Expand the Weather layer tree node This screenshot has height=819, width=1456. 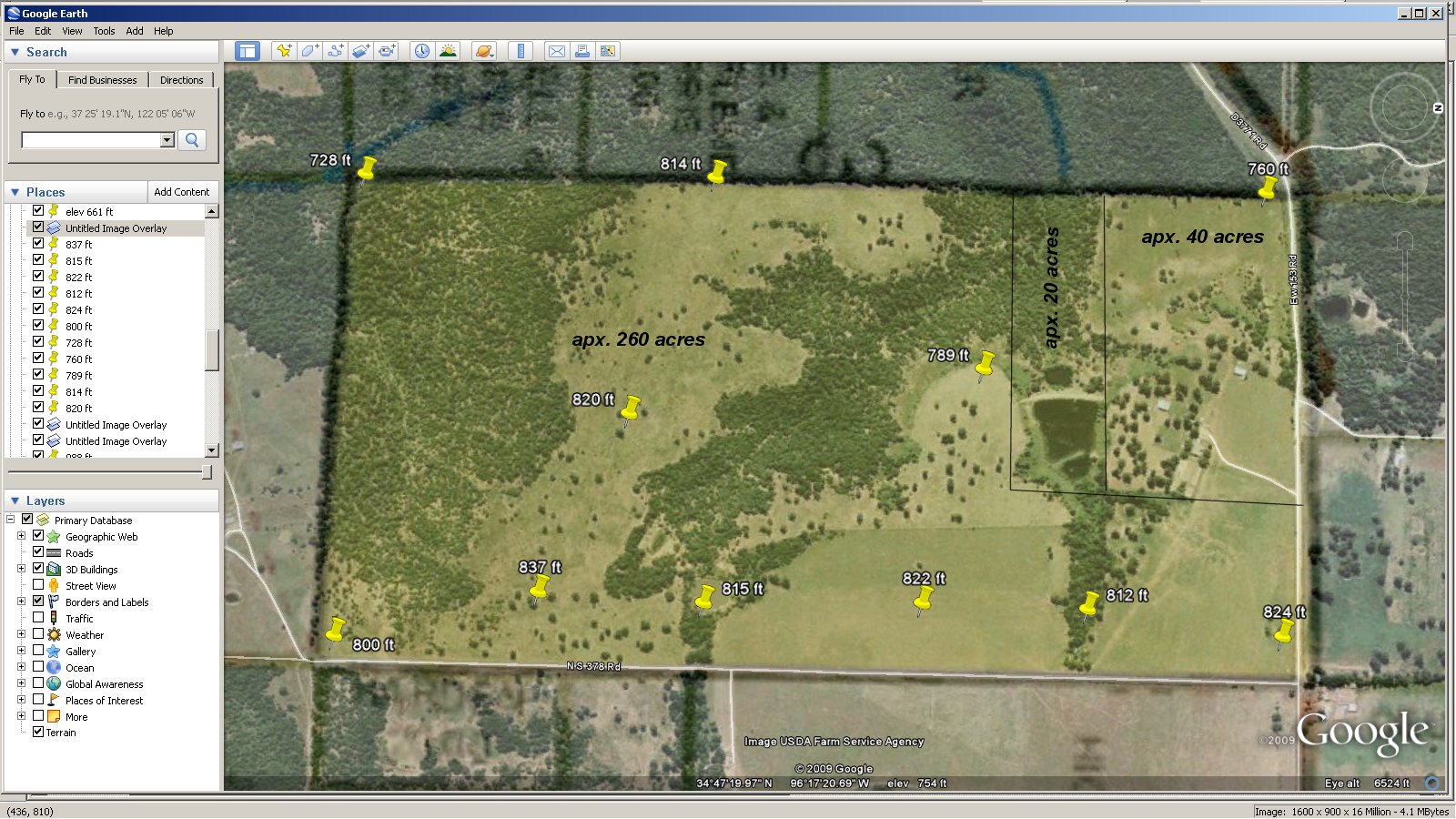pyautogui.click(x=21, y=634)
